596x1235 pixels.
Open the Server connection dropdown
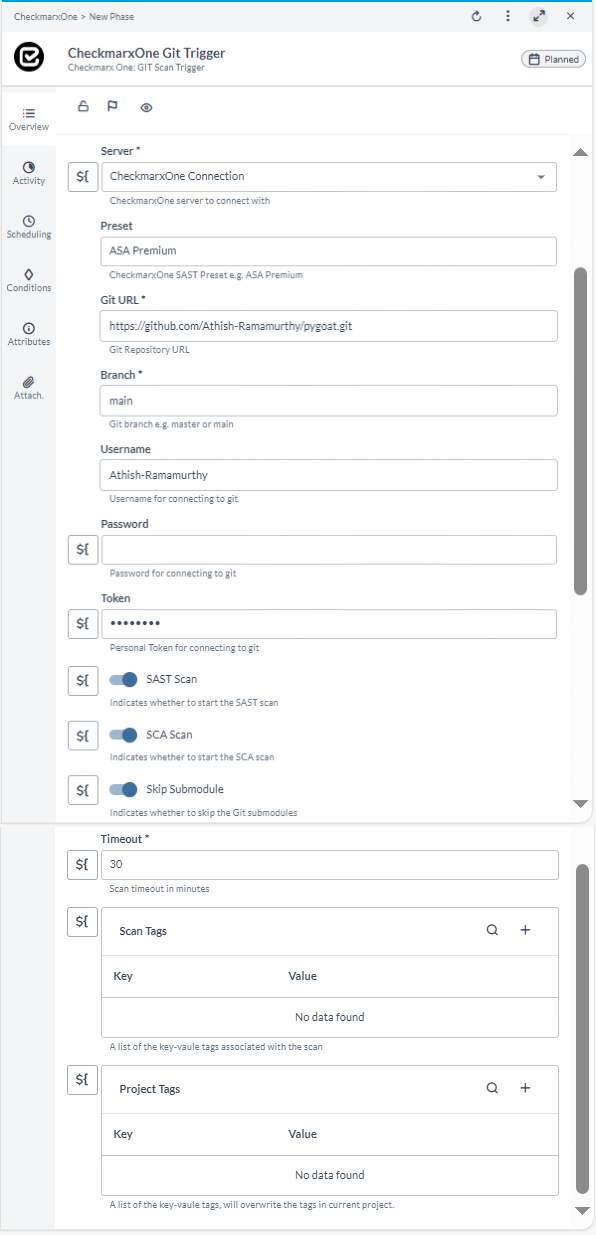[329, 176]
